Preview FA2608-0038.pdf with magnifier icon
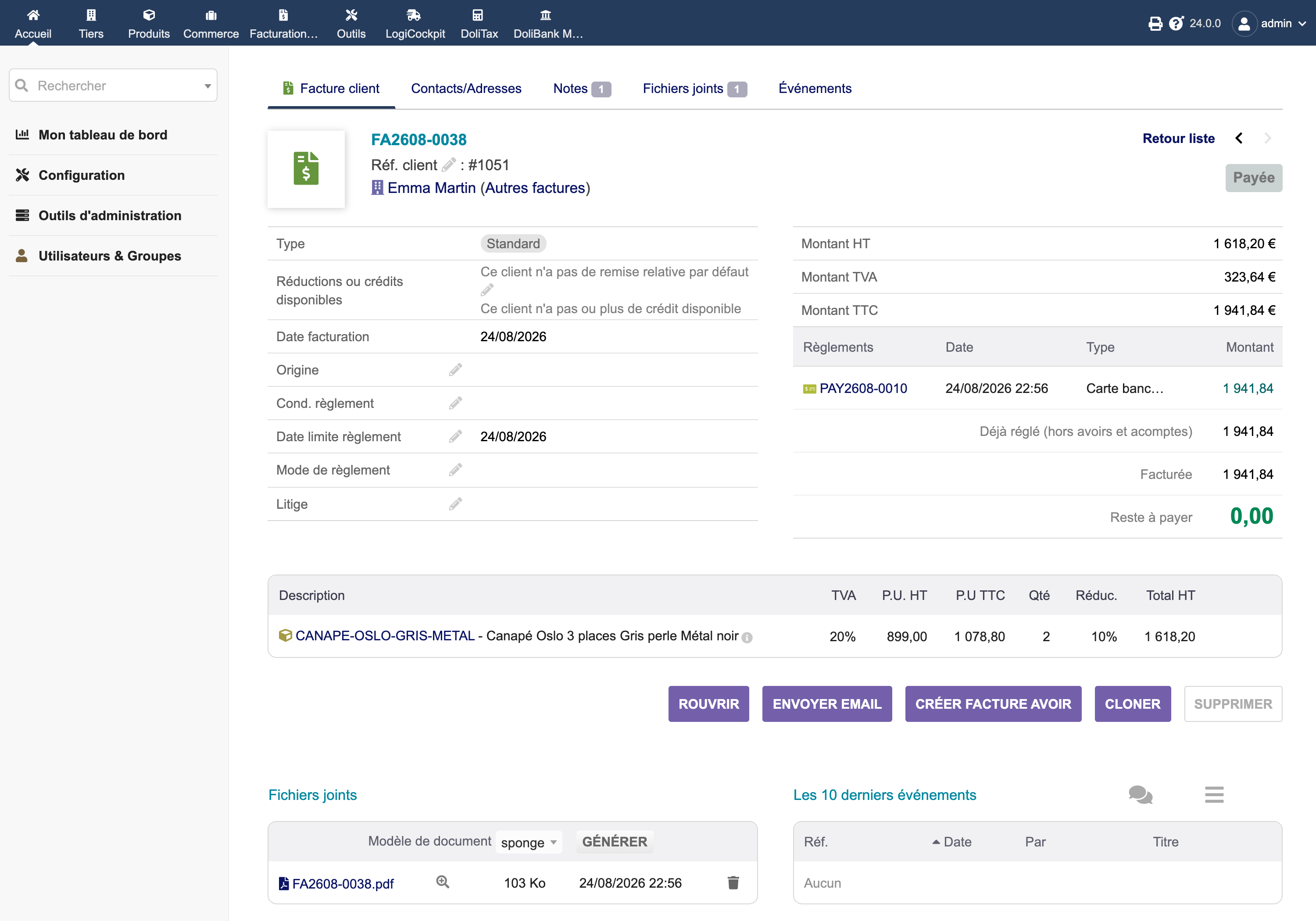 (x=443, y=882)
